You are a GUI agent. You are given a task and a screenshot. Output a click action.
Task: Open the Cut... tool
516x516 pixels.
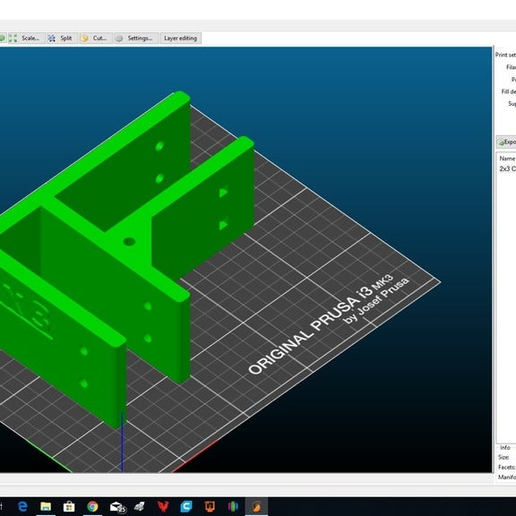tap(95, 38)
